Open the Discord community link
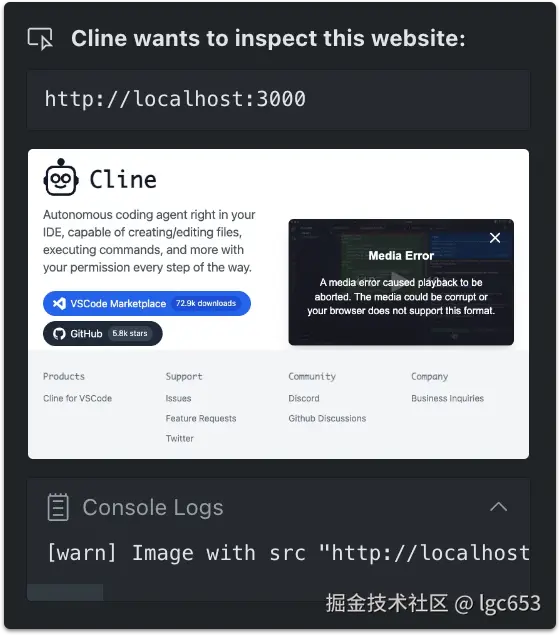560x635 pixels. coord(304,398)
